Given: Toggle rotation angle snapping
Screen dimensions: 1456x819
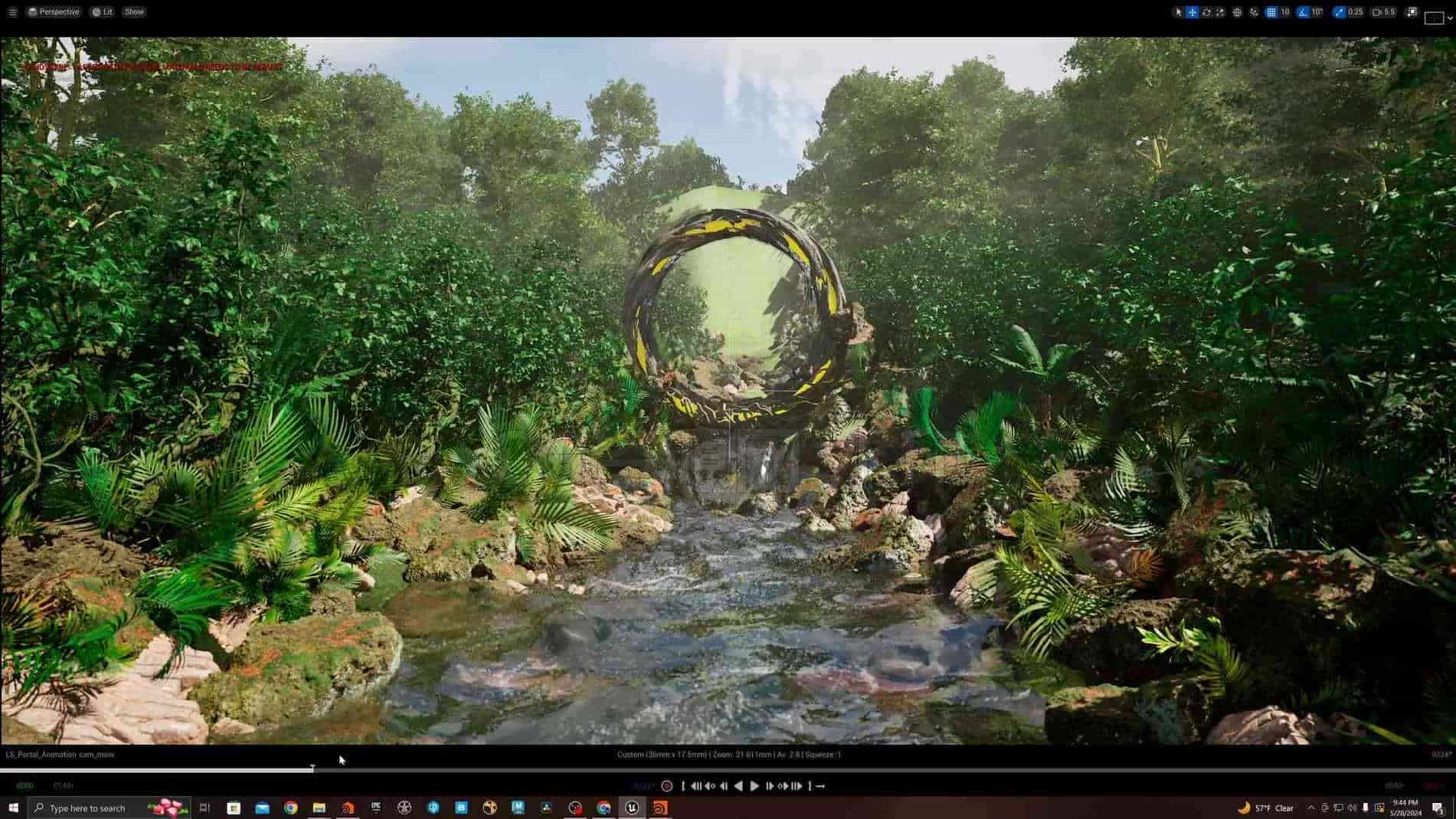Looking at the screenshot, I should click(1304, 12).
